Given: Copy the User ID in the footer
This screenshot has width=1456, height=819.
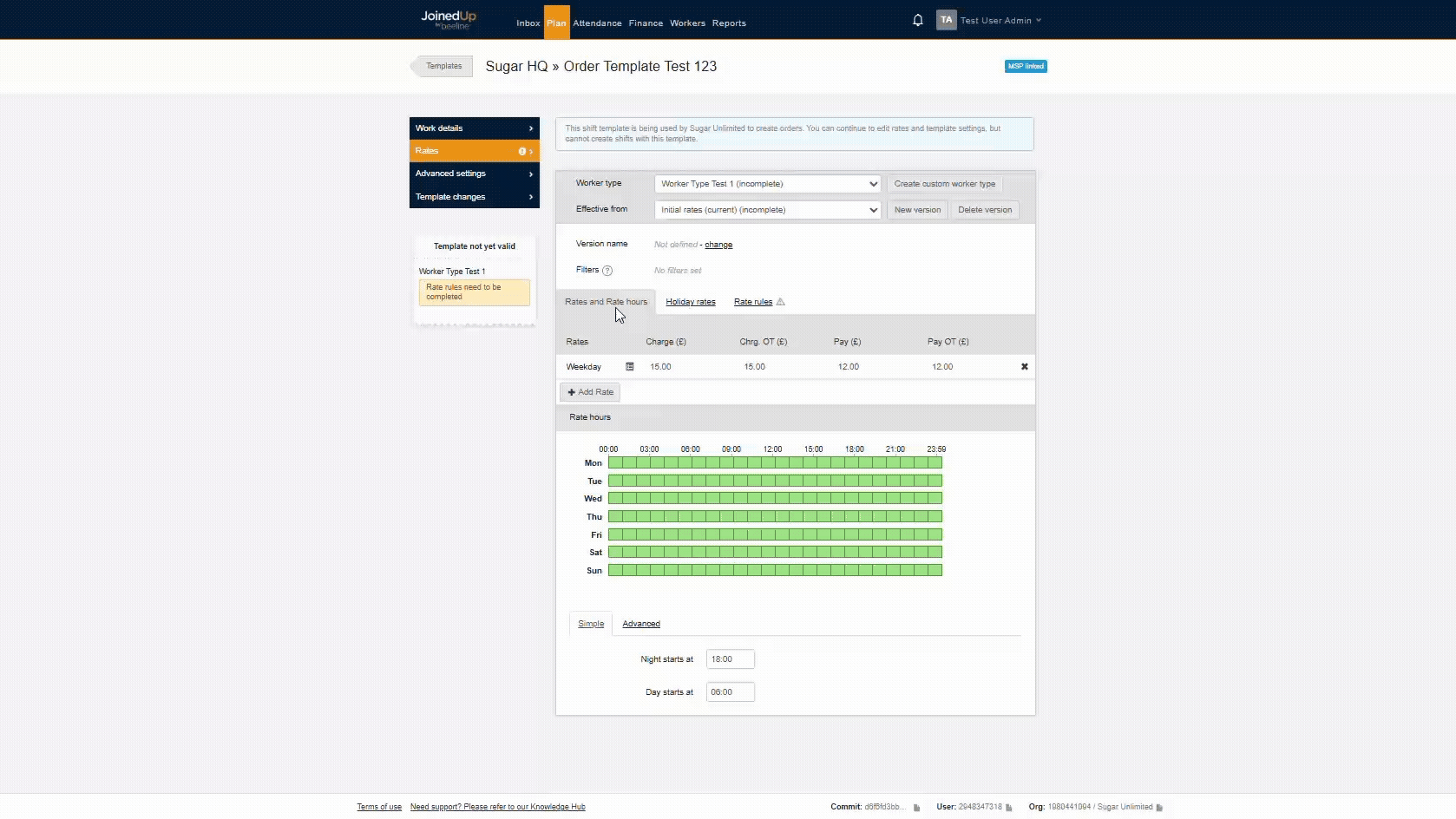Looking at the screenshot, I should (1009, 808).
